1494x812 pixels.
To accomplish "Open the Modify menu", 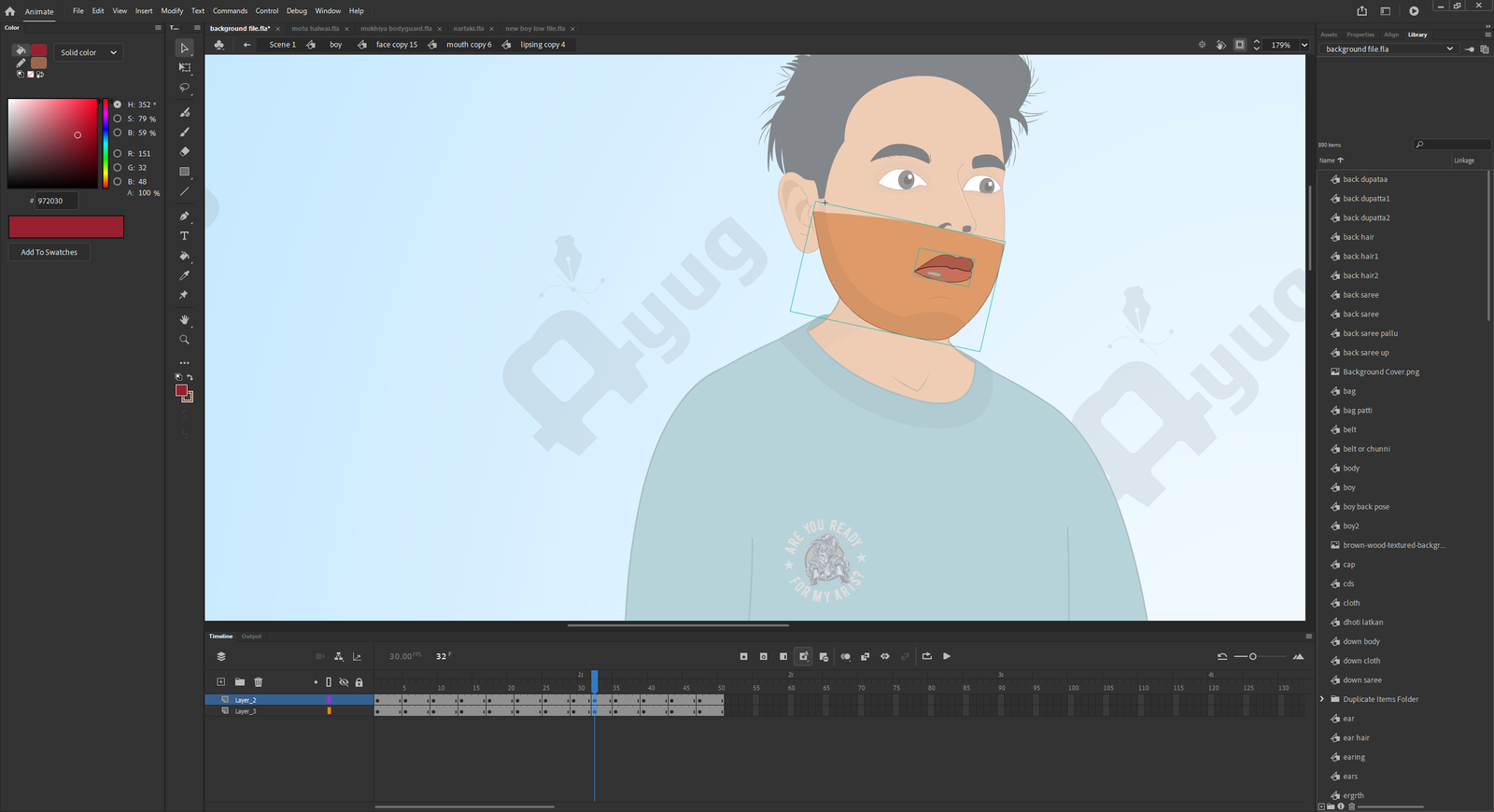I will (172, 11).
